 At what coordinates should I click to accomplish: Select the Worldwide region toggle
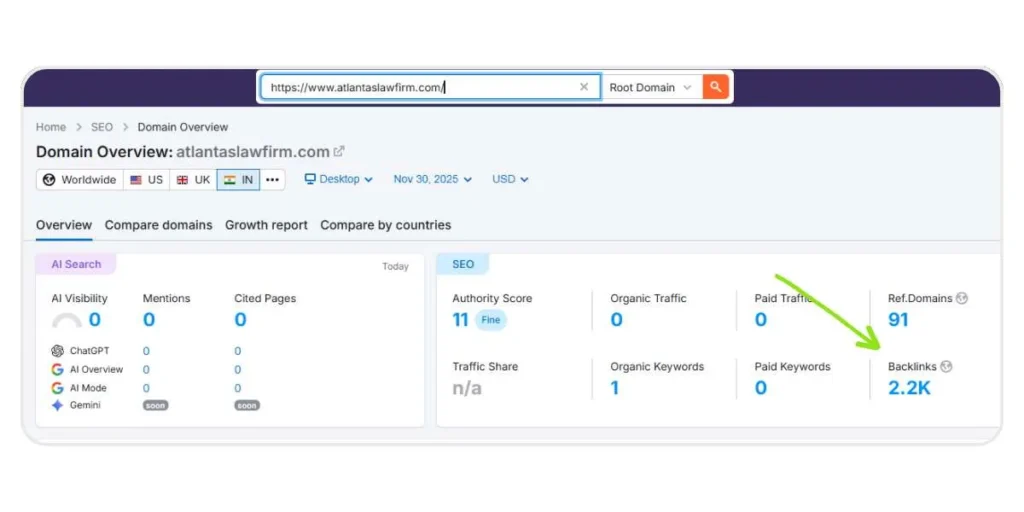pyautogui.click(x=79, y=180)
